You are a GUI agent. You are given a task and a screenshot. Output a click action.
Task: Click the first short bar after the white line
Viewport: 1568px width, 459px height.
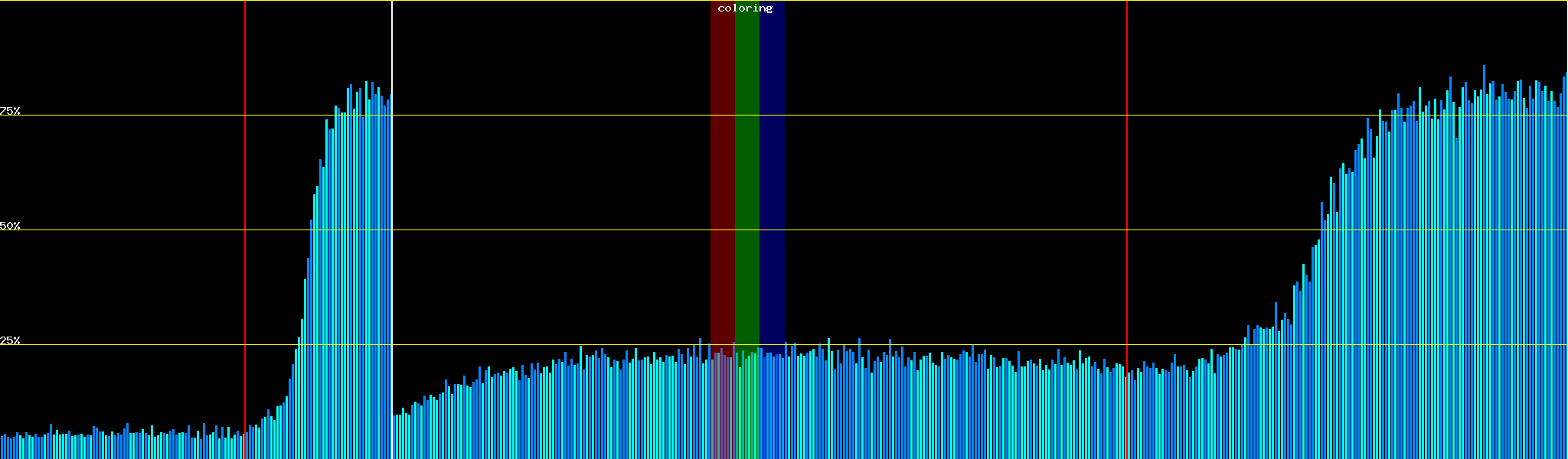(x=394, y=437)
